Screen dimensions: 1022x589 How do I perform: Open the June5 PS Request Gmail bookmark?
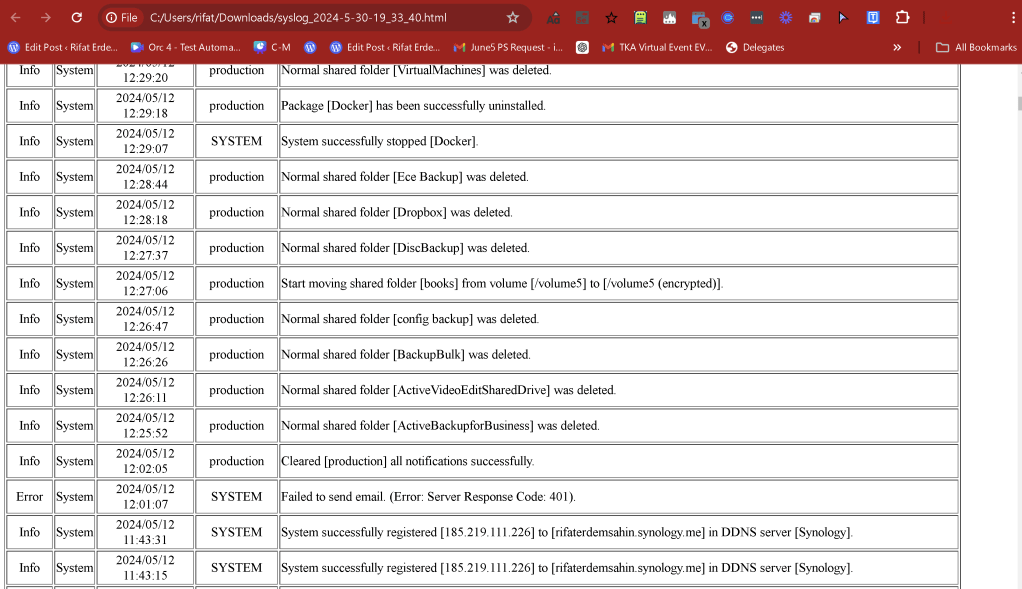(x=508, y=48)
